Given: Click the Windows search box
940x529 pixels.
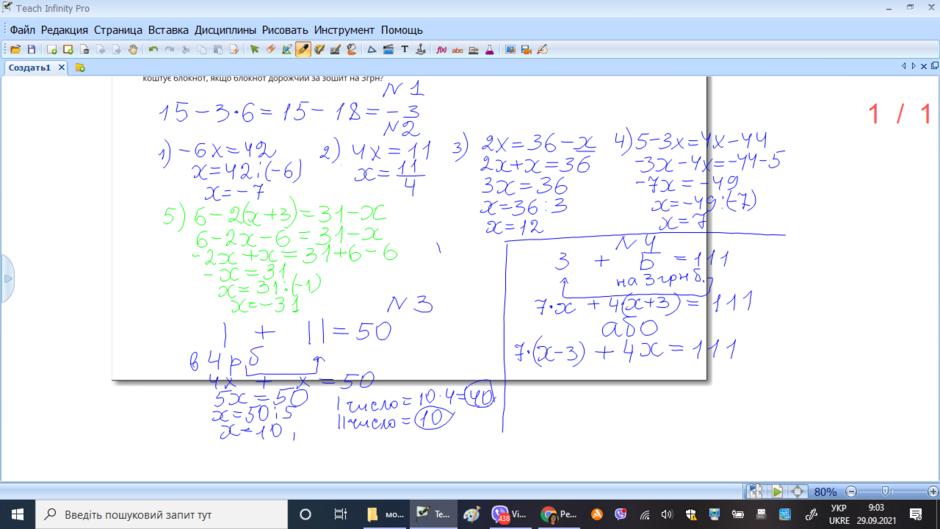Looking at the screenshot, I should pos(162,514).
